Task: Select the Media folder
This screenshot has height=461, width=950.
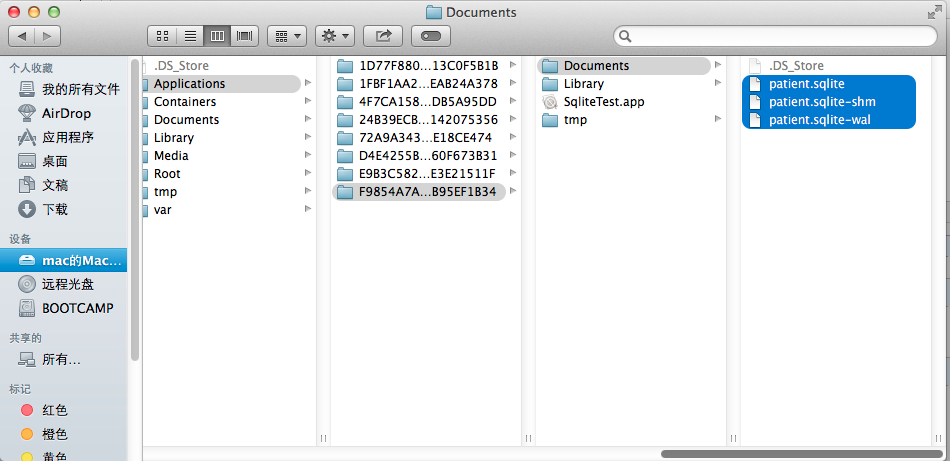Action: click(x=171, y=156)
